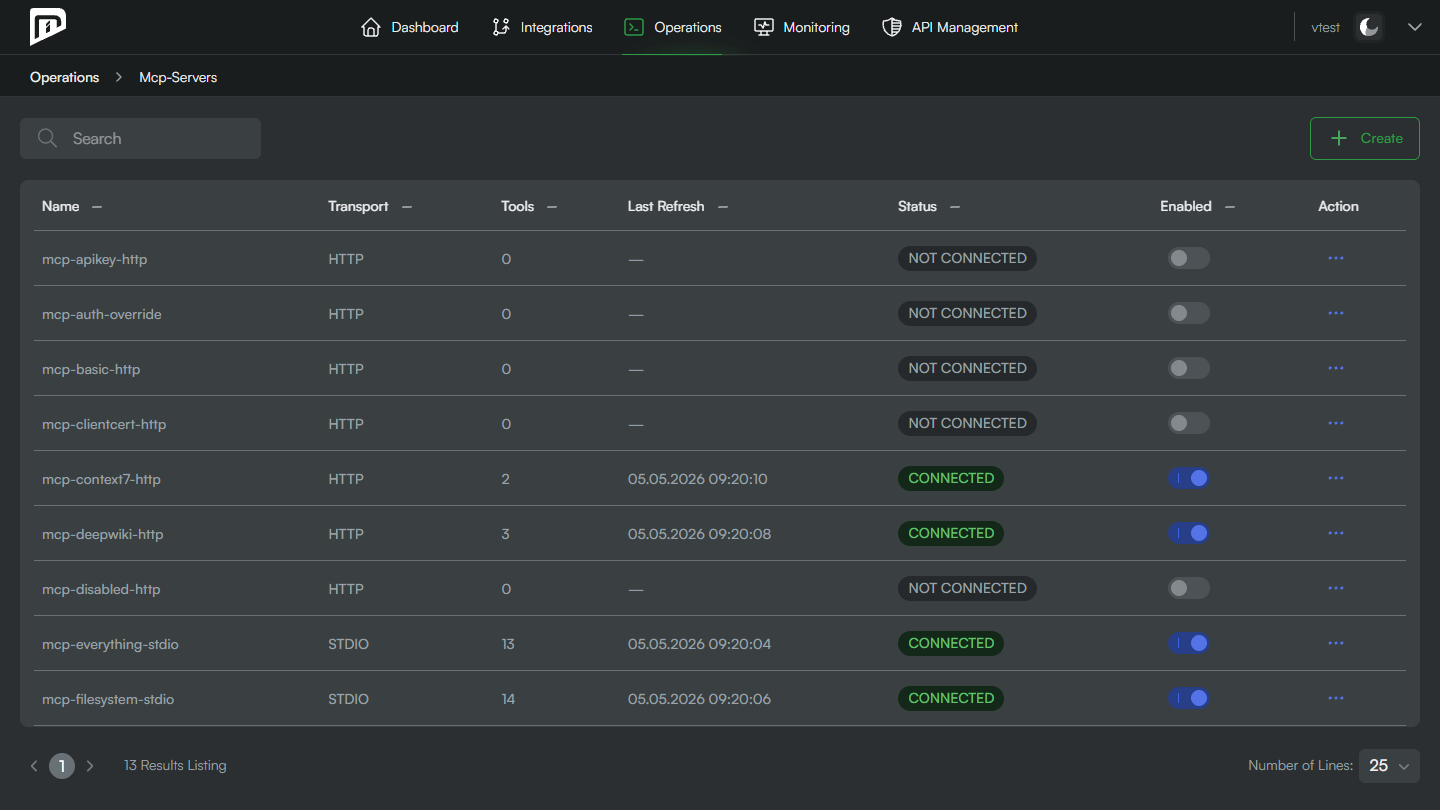Enable the mcp-apikey-http server toggle
1440x810 pixels.
[1189, 258]
